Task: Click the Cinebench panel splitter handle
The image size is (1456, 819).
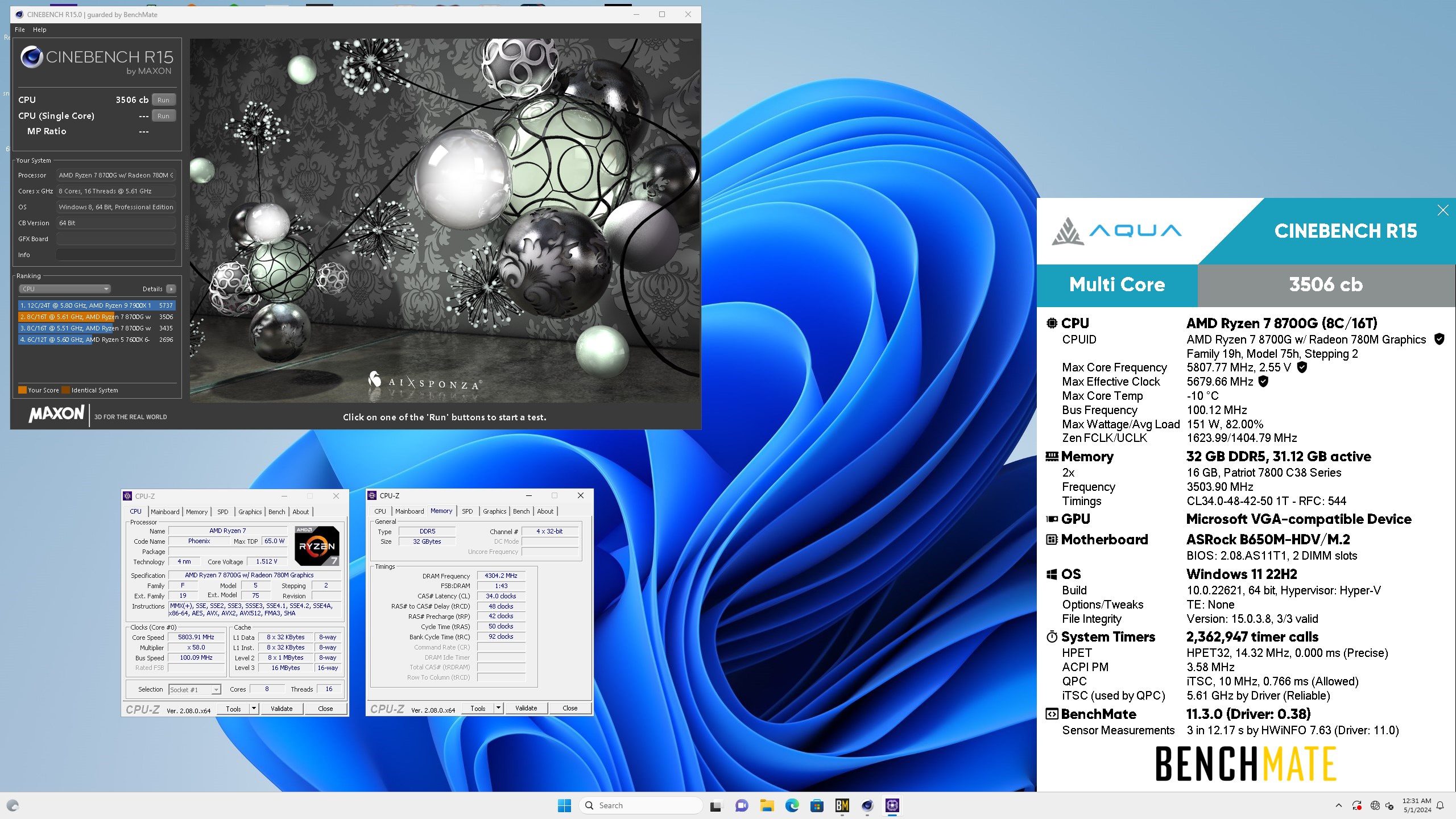Action: coord(186,233)
